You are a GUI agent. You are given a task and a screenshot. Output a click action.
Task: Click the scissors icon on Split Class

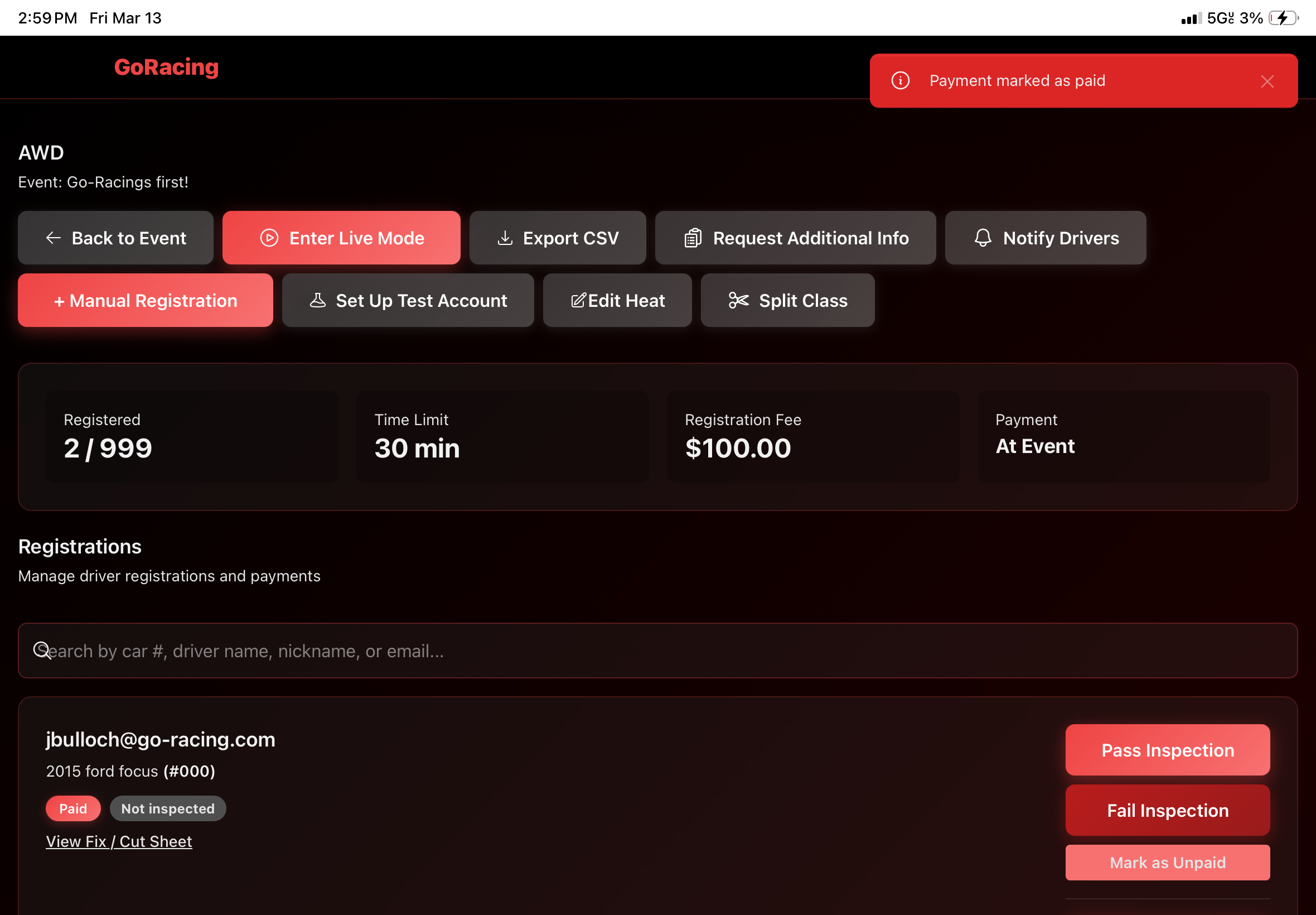(738, 300)
